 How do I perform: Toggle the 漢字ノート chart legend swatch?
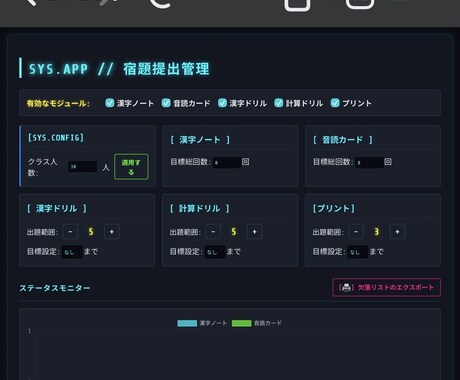(187, 323)
